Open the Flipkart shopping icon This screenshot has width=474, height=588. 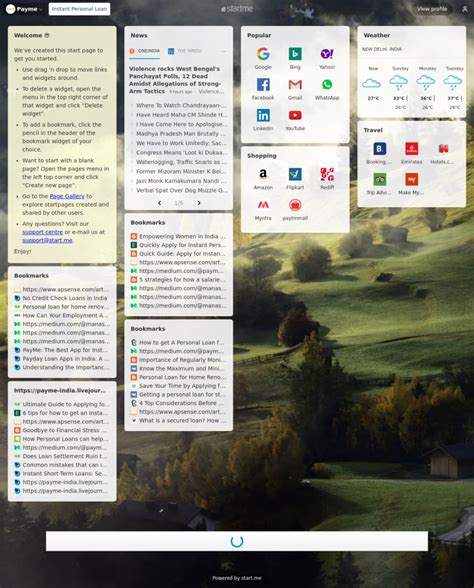tap(295, 174)
